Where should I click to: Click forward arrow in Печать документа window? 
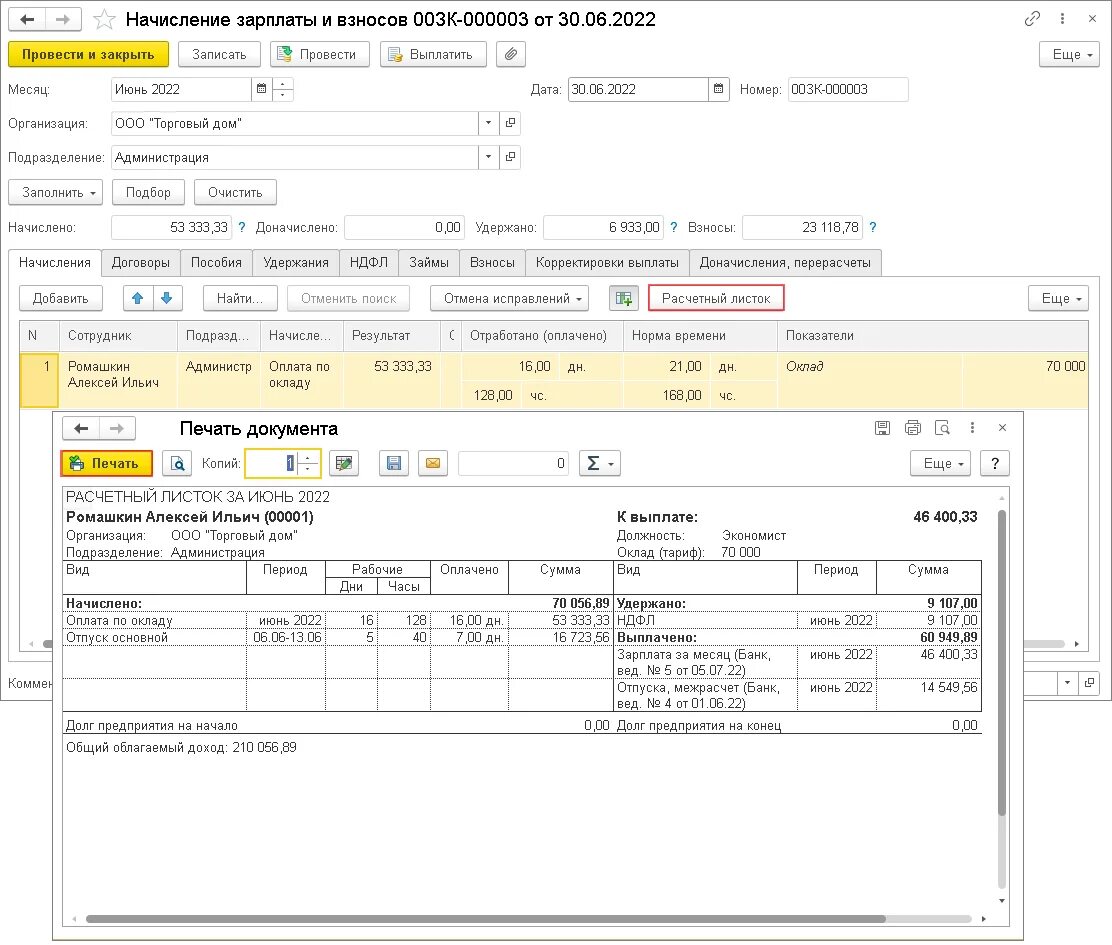pyautogui.click(x=117, y=428)
